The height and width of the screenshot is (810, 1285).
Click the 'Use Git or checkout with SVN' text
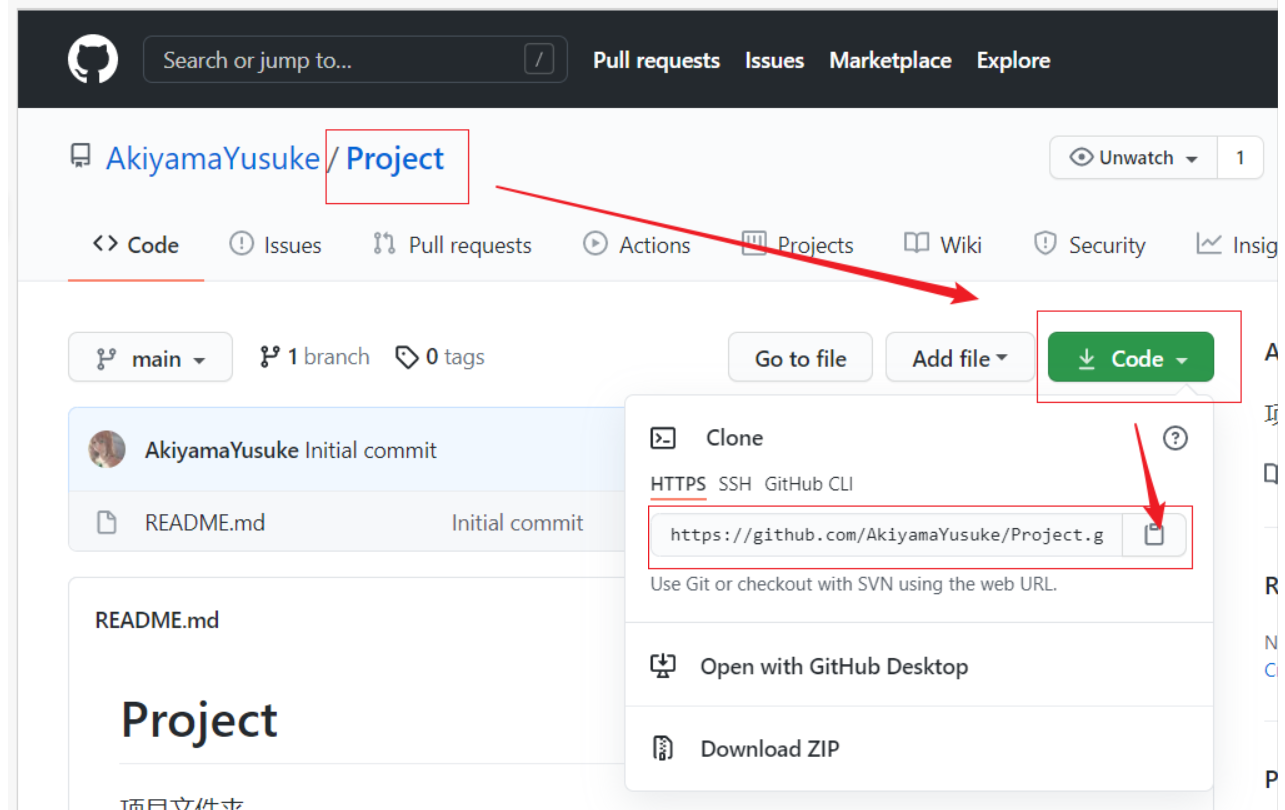point(853,584)
